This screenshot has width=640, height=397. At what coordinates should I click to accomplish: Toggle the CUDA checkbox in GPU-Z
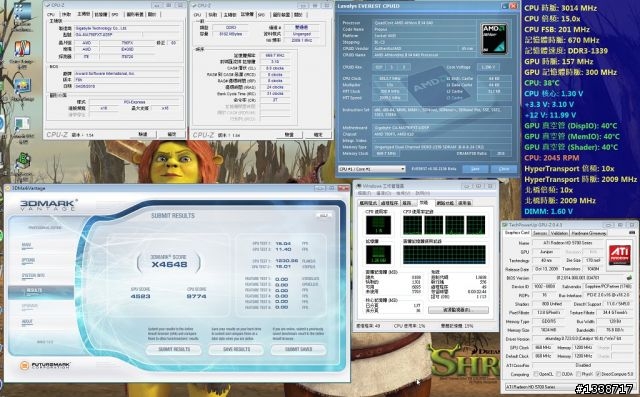[x=558, y=374]
